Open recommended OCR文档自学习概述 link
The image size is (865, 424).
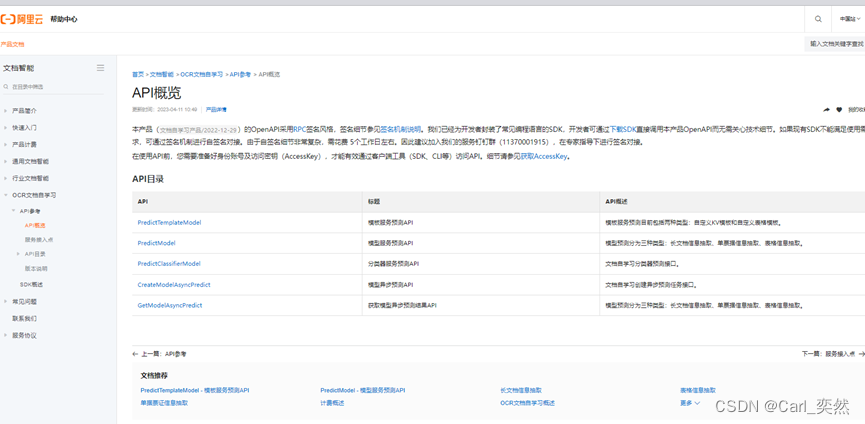527,403
